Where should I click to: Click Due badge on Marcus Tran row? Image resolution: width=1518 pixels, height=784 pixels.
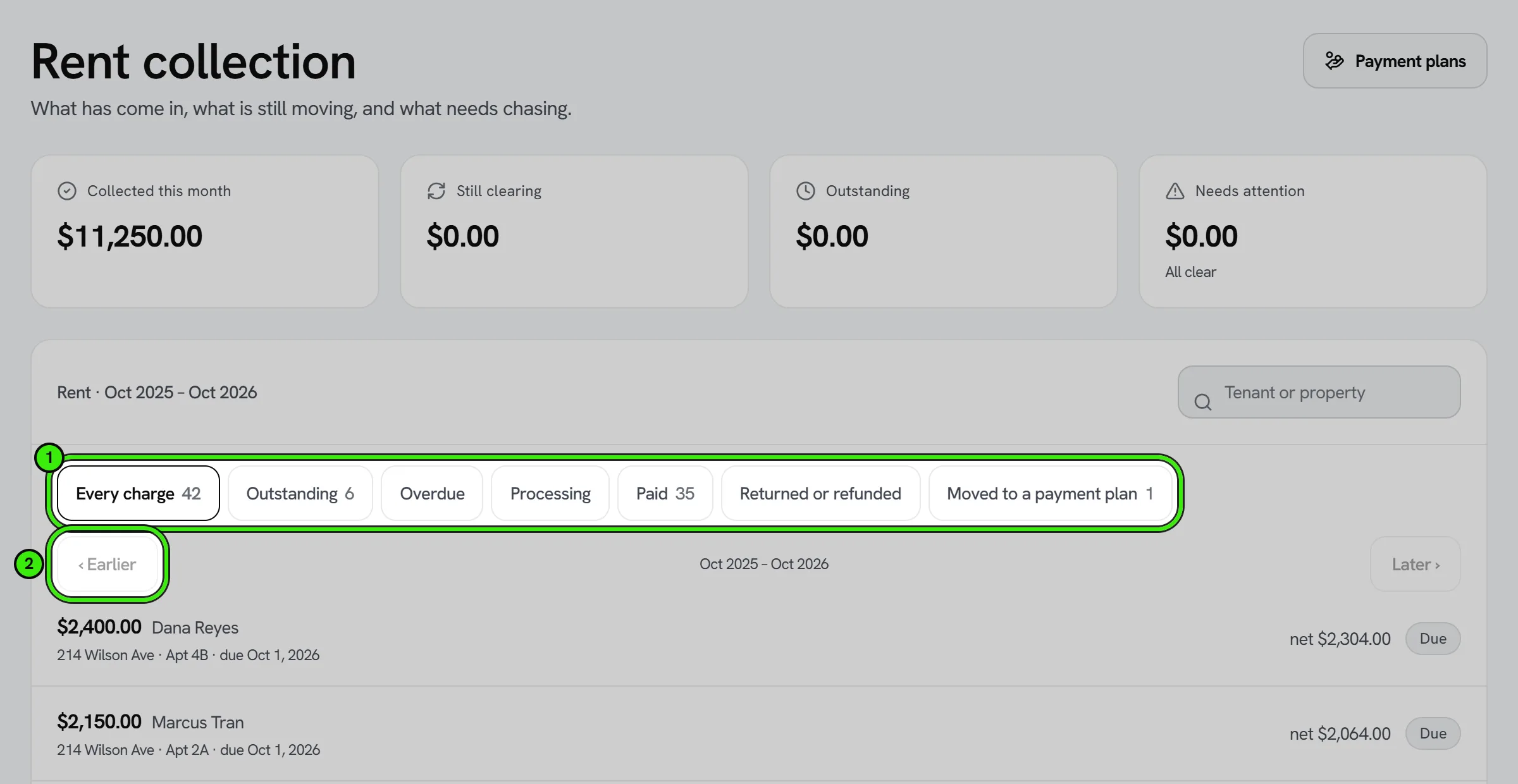pyautogui.click(x=1433, y=733)
